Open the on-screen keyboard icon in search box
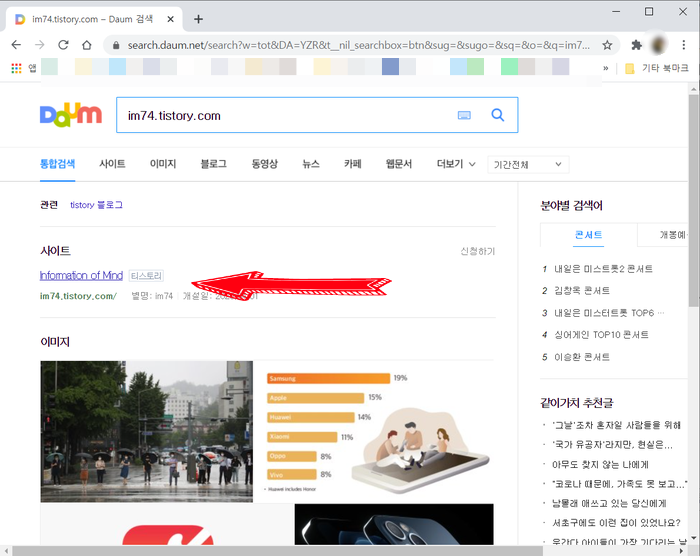 [x=464, y=115]
